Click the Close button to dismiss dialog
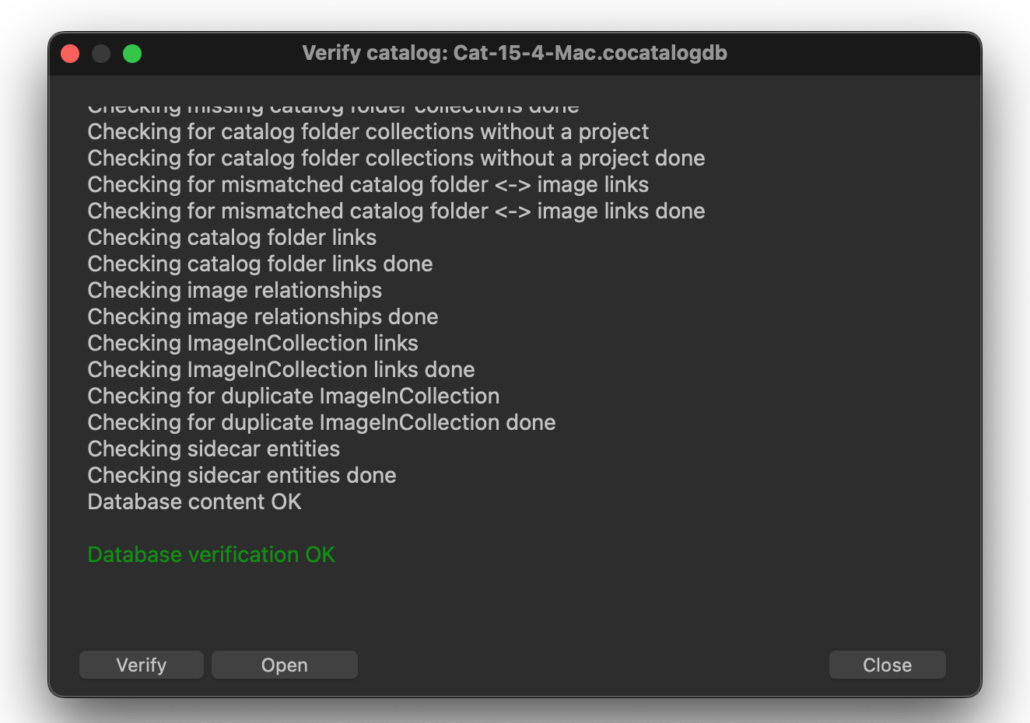Screen dimensions: 1030x723 pyautogui.click(x=886, y=664)
